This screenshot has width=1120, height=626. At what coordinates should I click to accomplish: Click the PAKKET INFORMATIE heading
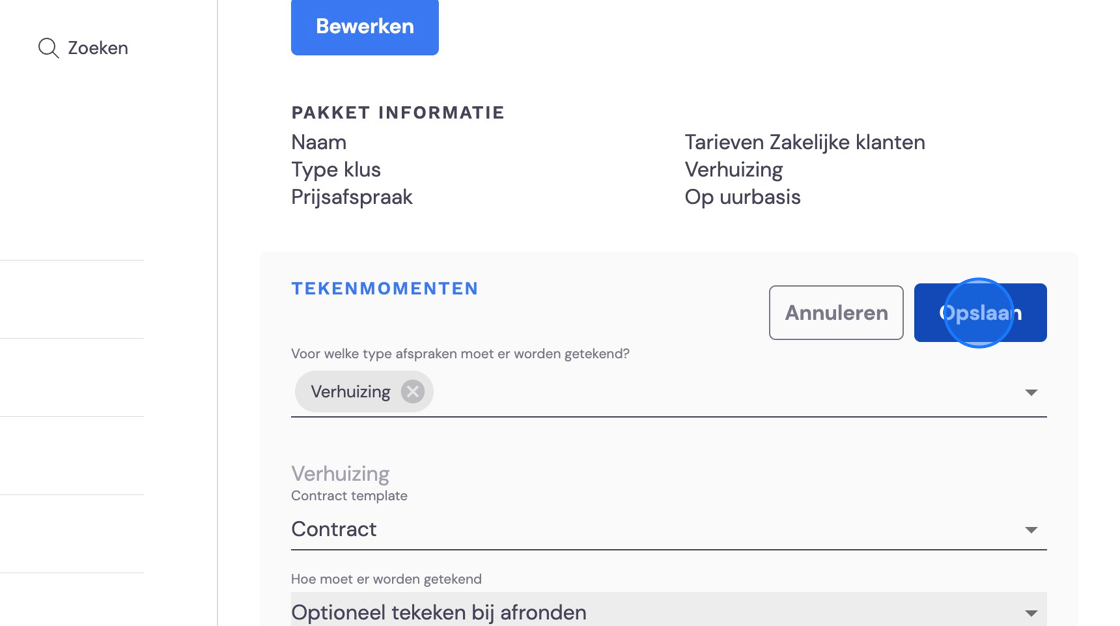click(398, 113)
